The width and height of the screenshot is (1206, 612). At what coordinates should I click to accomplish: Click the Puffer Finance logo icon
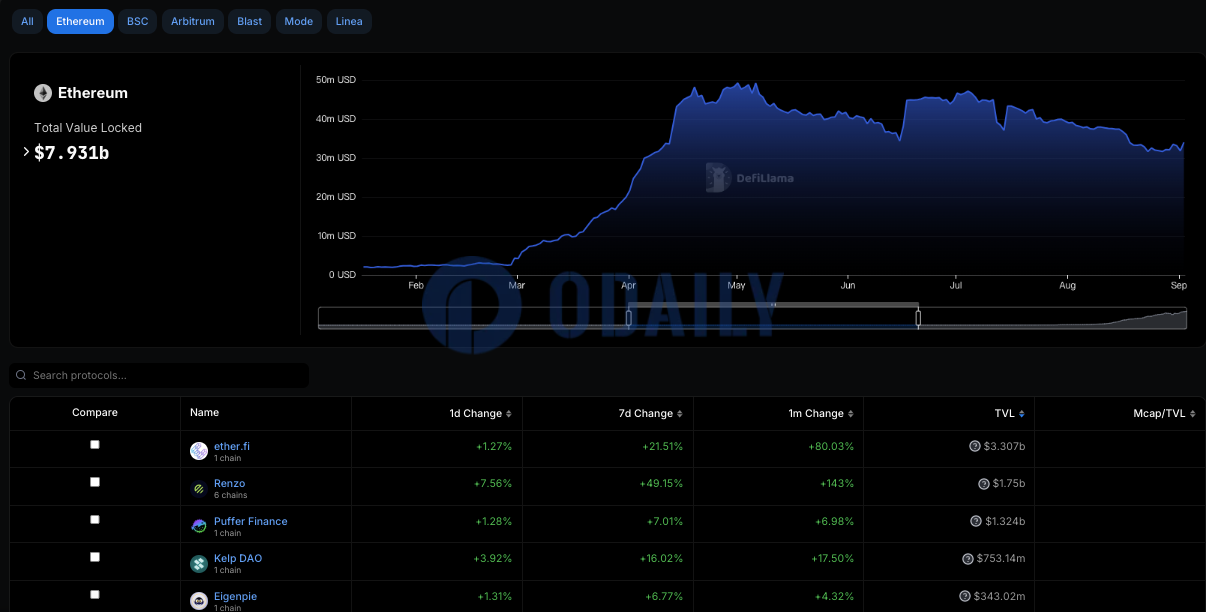(199, 526)
